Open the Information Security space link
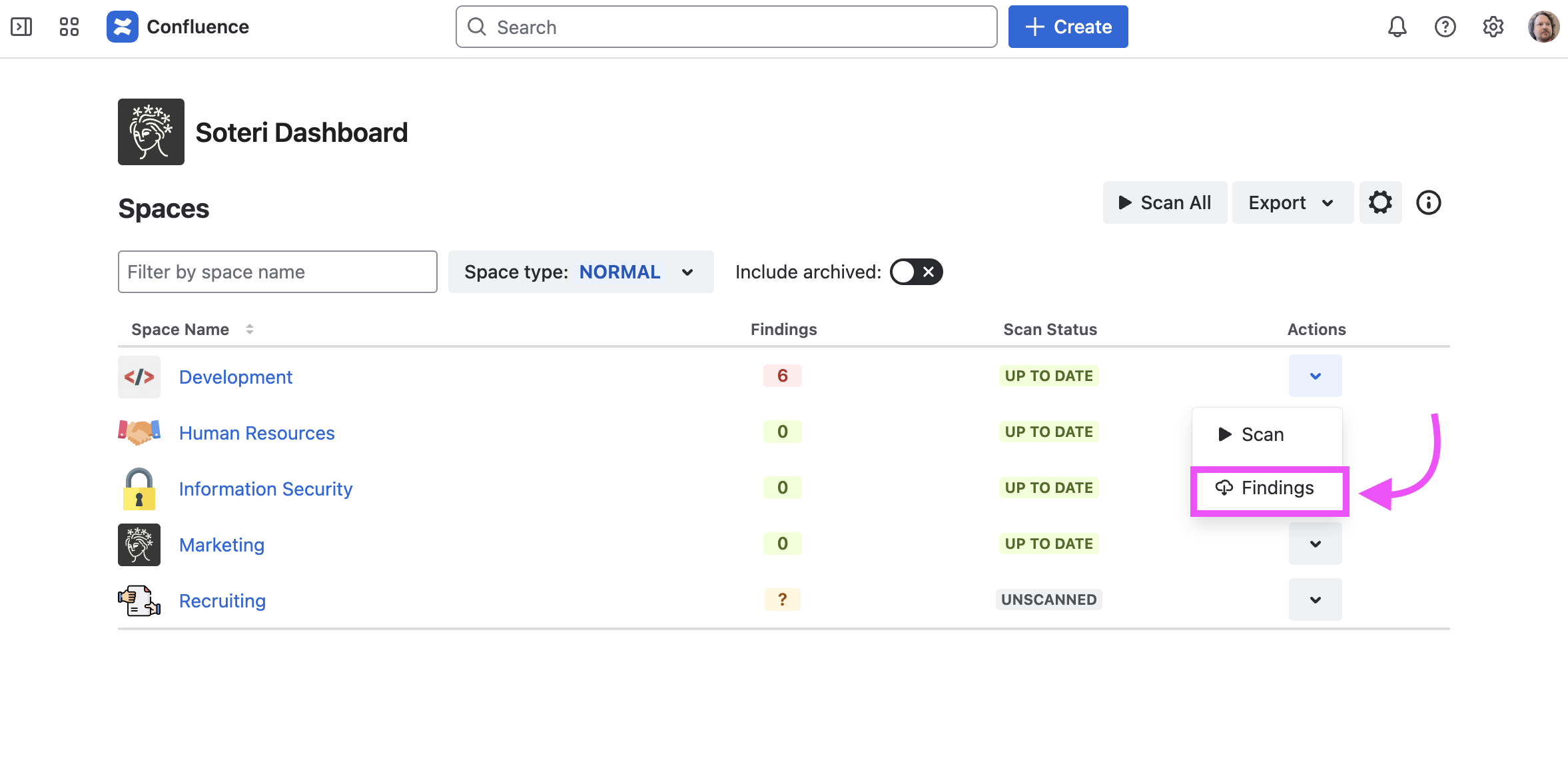 pos(265,489)
